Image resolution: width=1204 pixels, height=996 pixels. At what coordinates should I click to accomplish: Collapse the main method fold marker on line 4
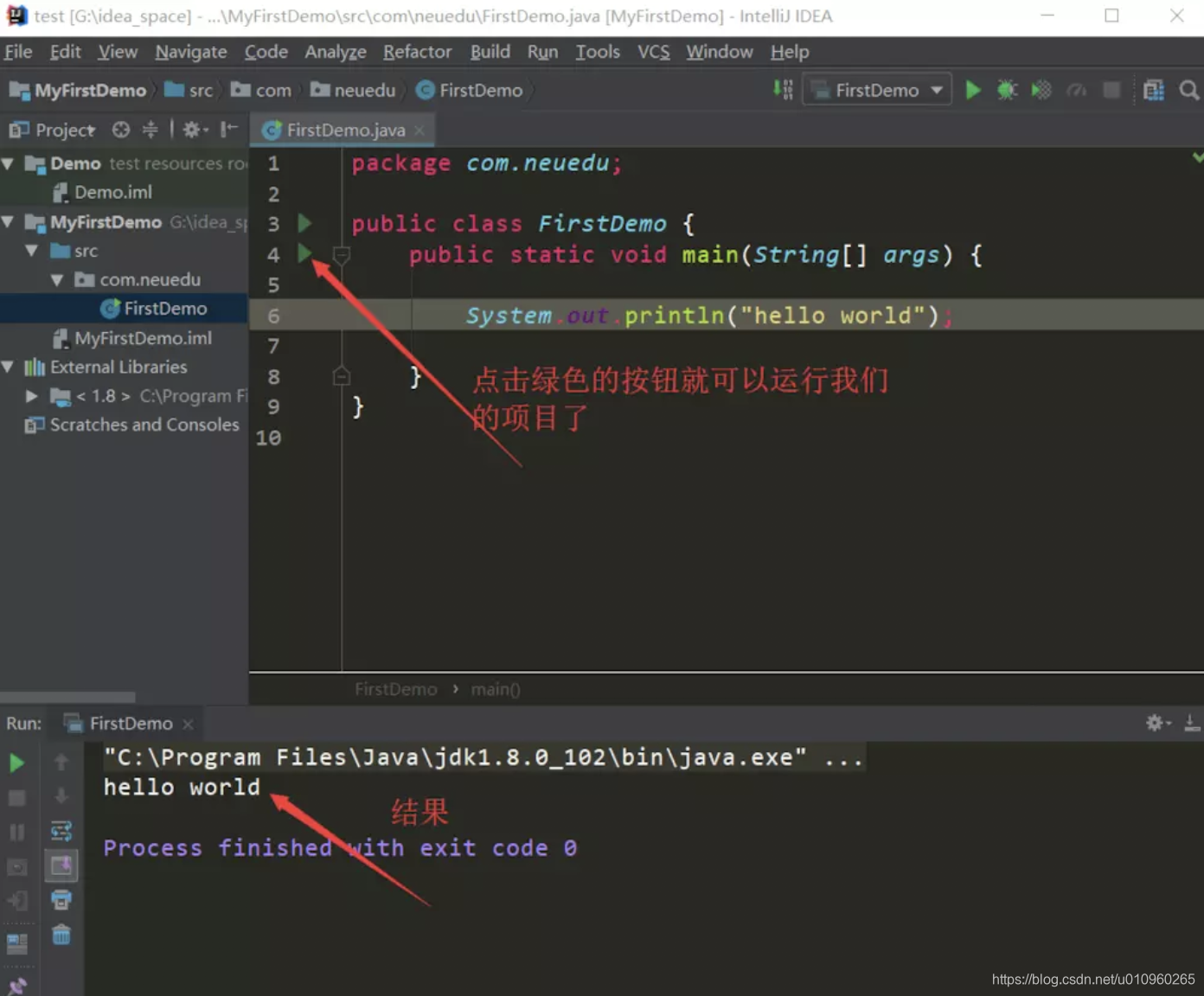(x=341, y=255)
